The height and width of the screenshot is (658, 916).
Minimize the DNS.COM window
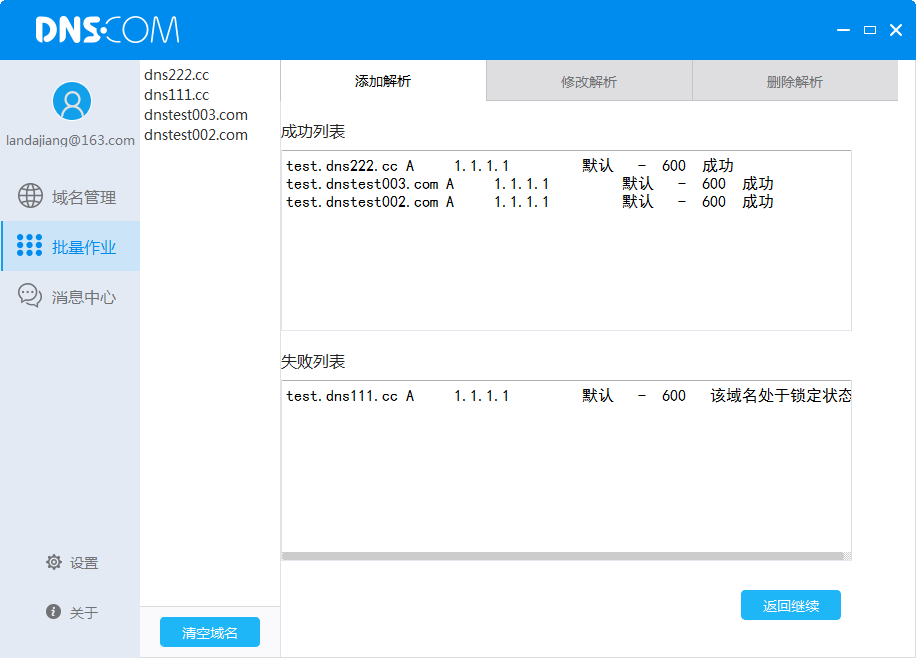[843, 30]
